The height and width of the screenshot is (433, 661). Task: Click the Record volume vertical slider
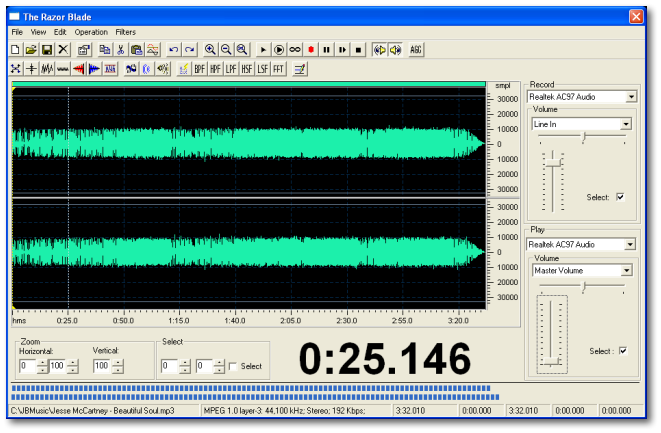[549, 180]
